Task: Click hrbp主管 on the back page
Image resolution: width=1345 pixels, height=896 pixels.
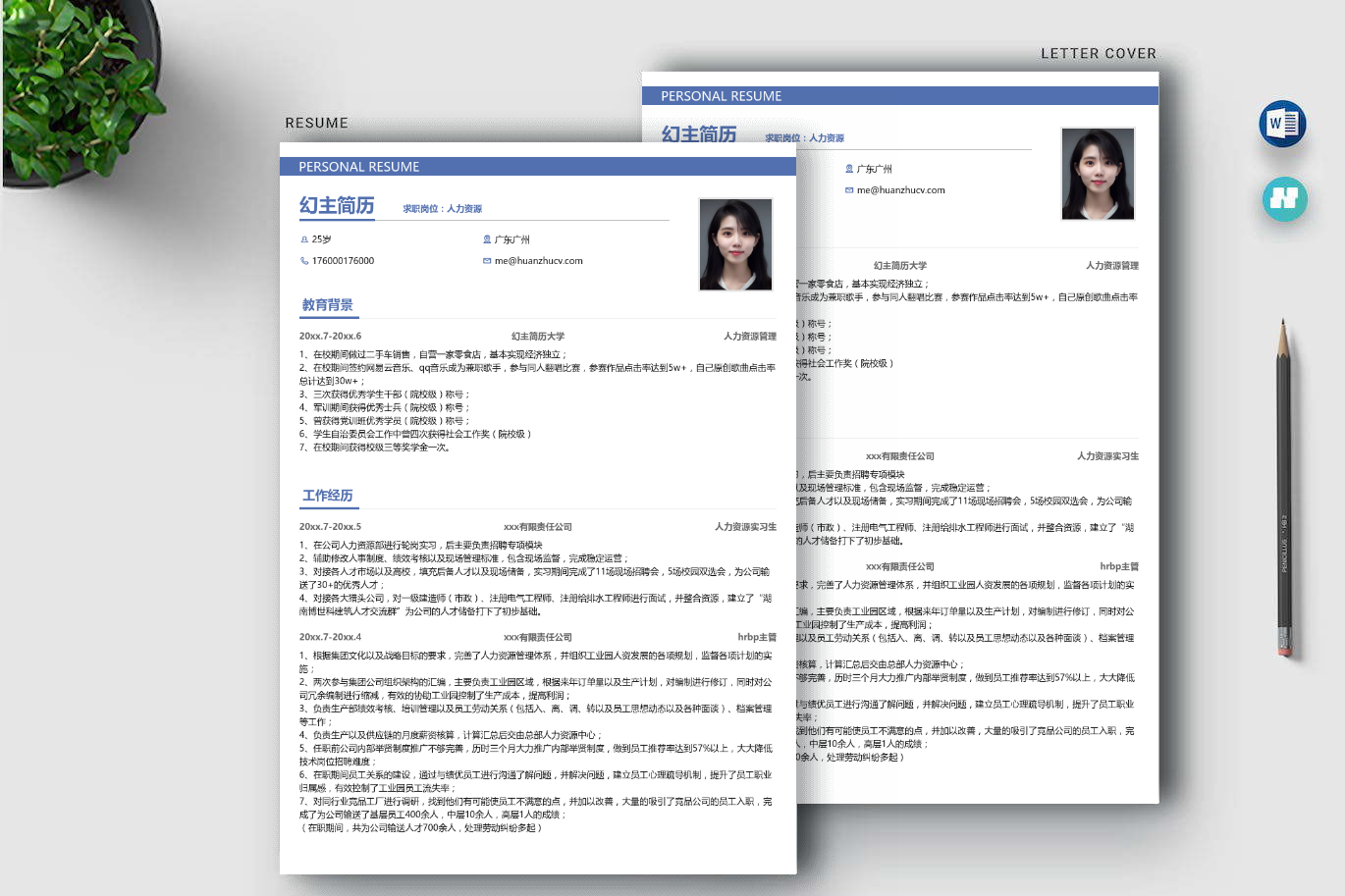Action: click(x=1119, y=566)
